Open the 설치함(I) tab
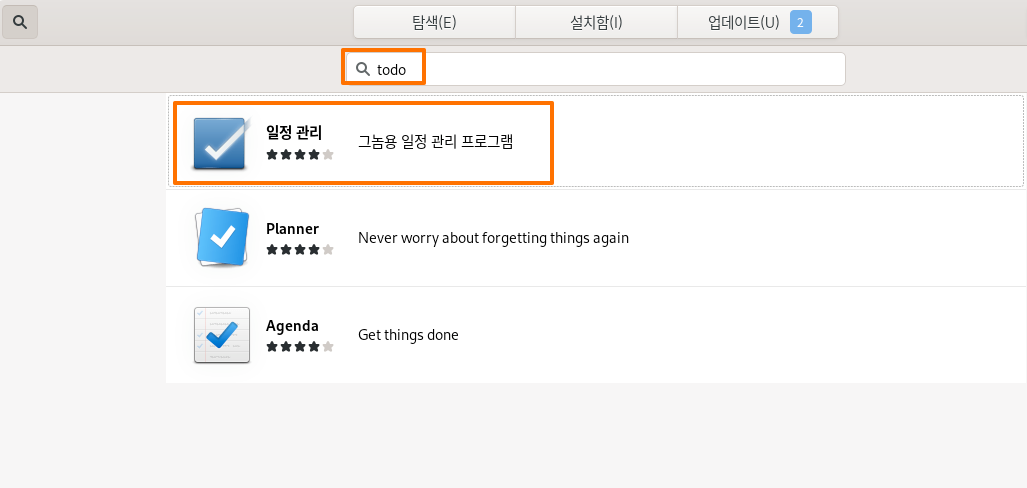Screen dimensions: 1027x488 pos(596,22)
